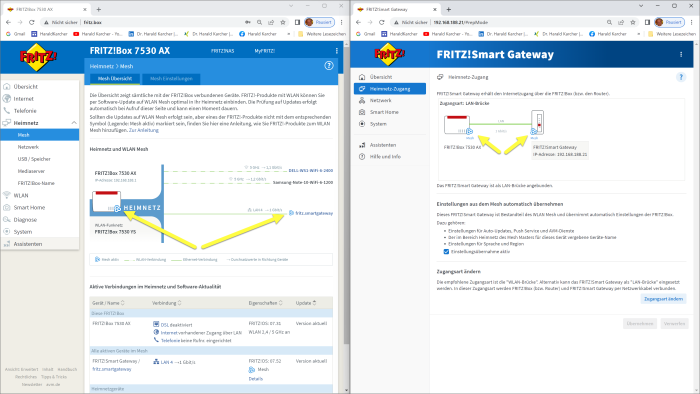Viewport: 700px width, 394px height.
Task: Open new tab in left browser window
Action: coord(99,9)
